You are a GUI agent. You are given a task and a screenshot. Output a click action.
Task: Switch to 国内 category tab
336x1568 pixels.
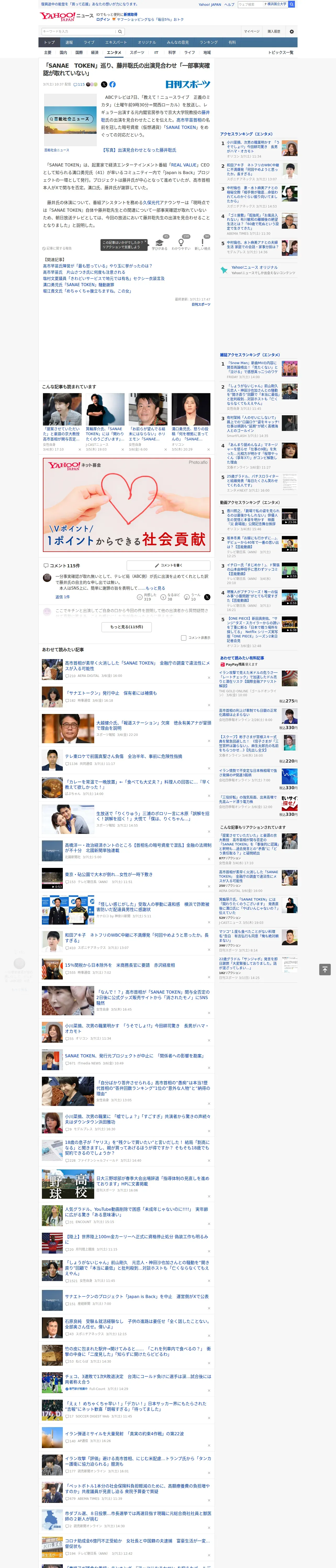tap(63, 52)
